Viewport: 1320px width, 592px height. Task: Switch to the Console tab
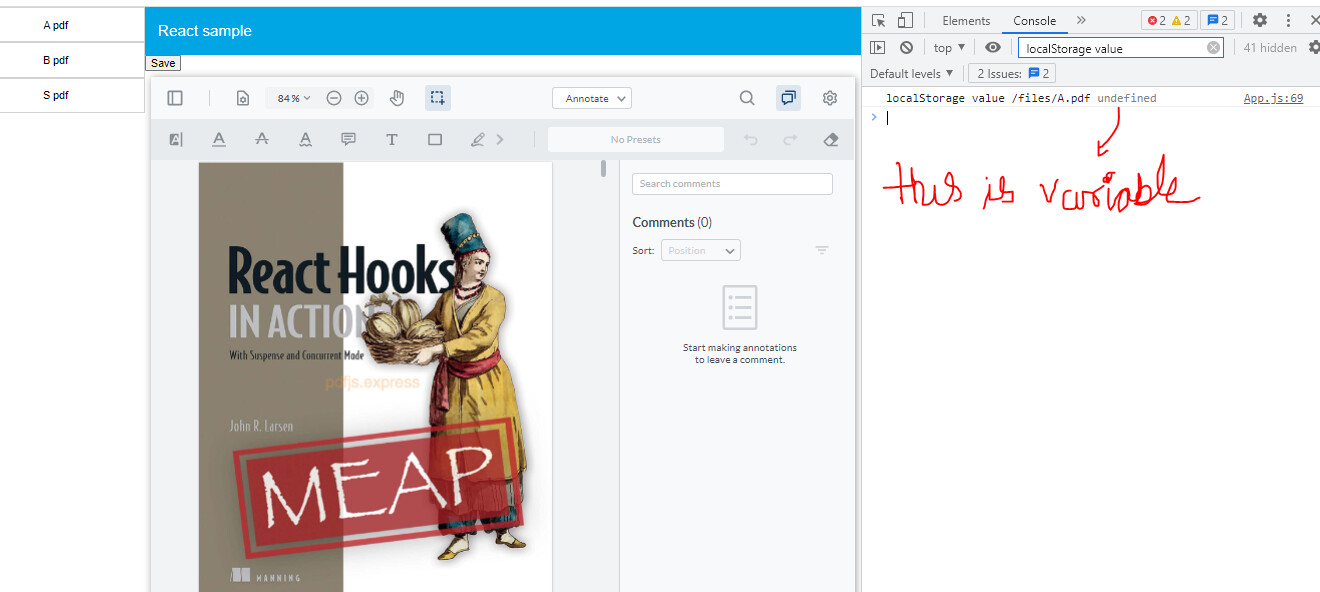[1034, 21]
